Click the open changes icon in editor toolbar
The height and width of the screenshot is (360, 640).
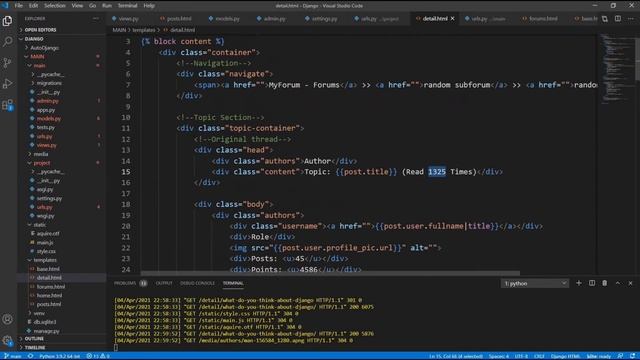(605, 19)
